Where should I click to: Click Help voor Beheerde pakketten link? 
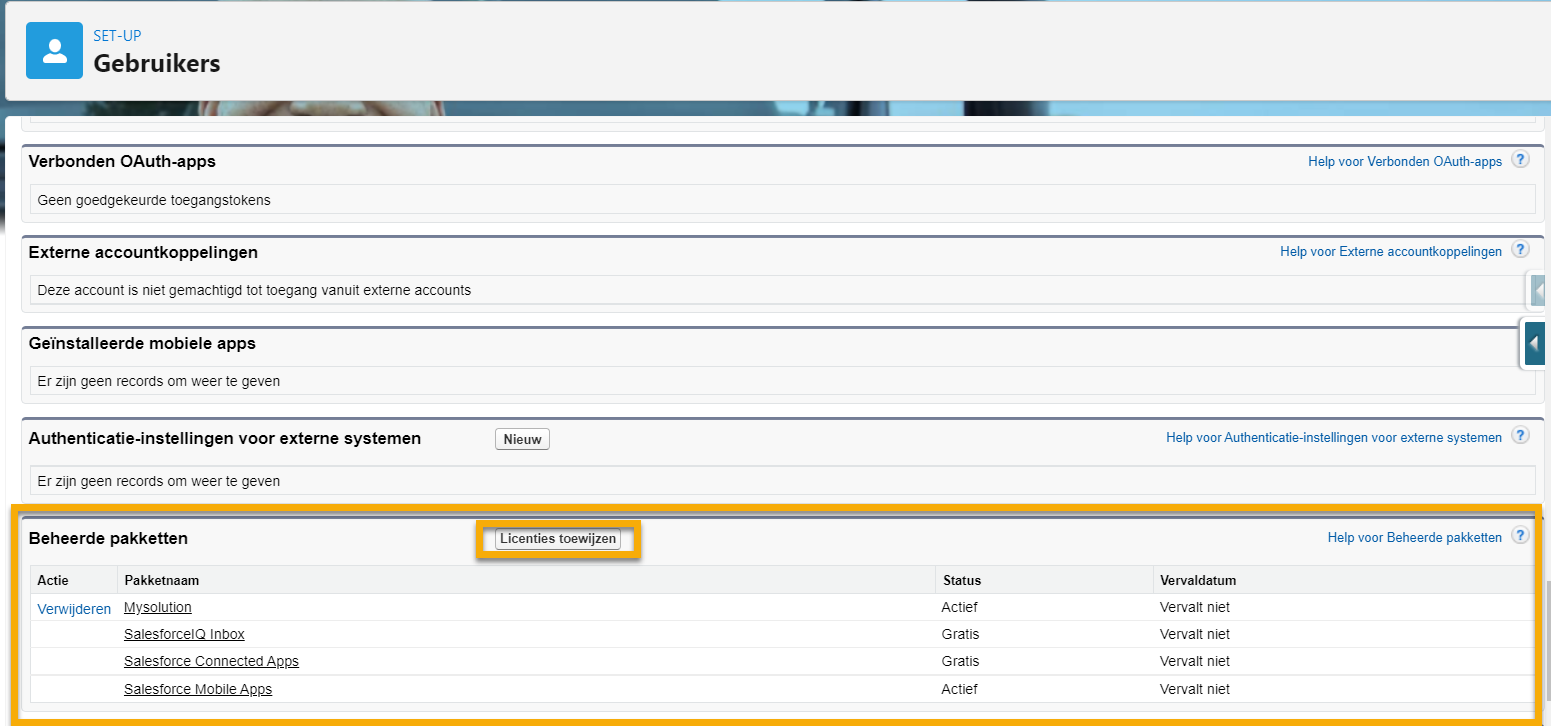pyautogui.click(x=1415, y=538)
